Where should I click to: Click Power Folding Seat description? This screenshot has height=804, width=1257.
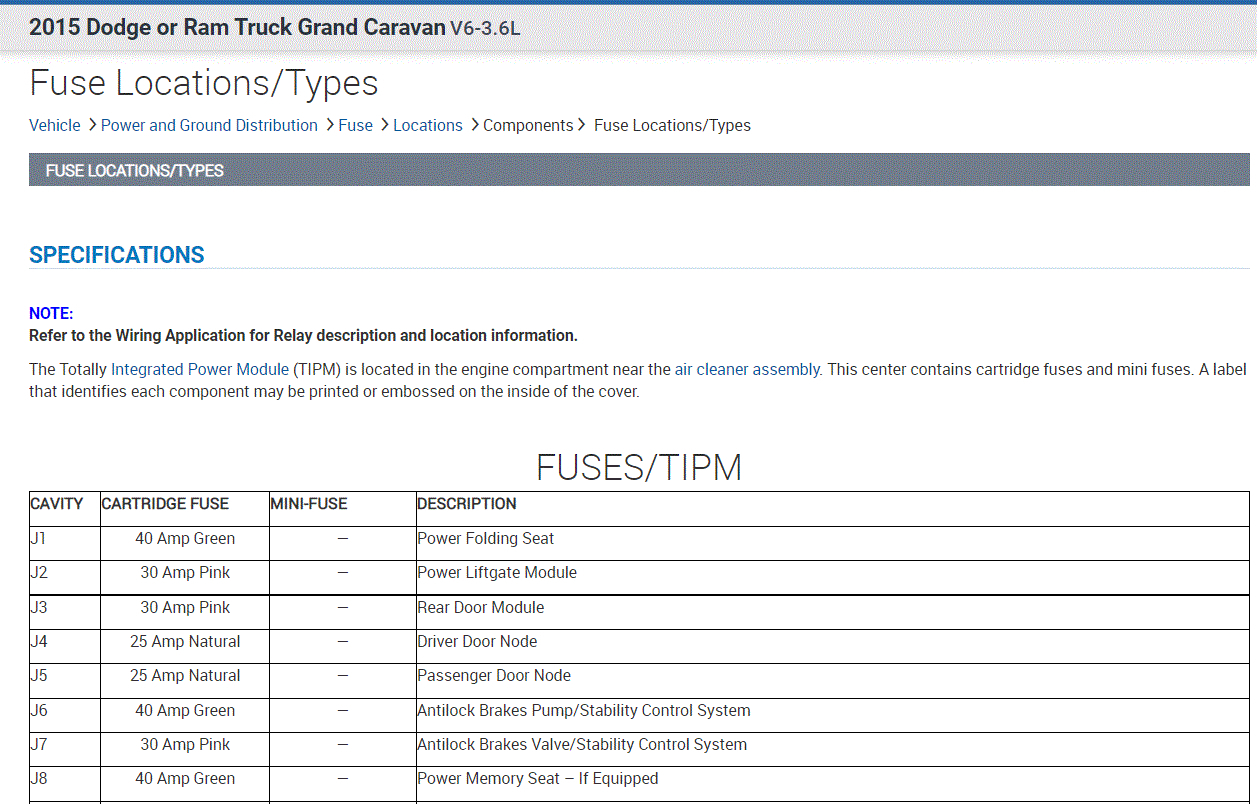486,539
